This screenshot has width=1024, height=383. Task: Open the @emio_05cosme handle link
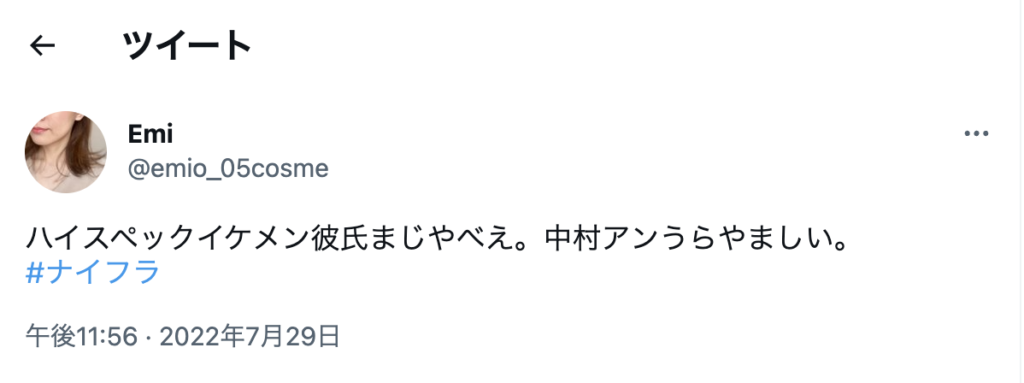tap(228, 169)
